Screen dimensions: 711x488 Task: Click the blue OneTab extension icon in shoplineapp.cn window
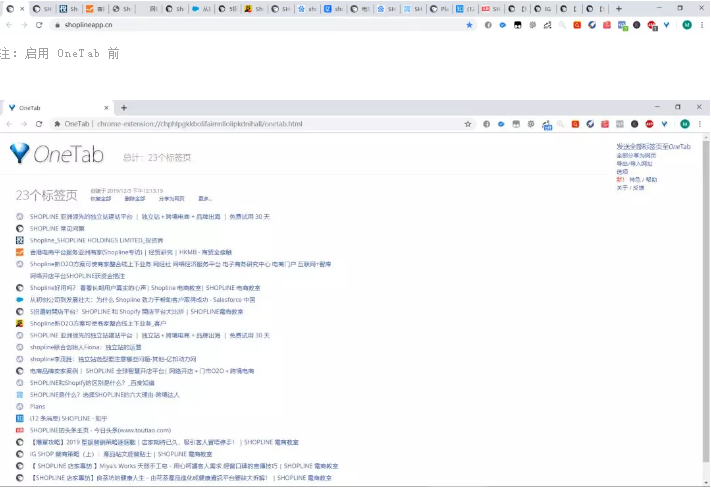666,25
